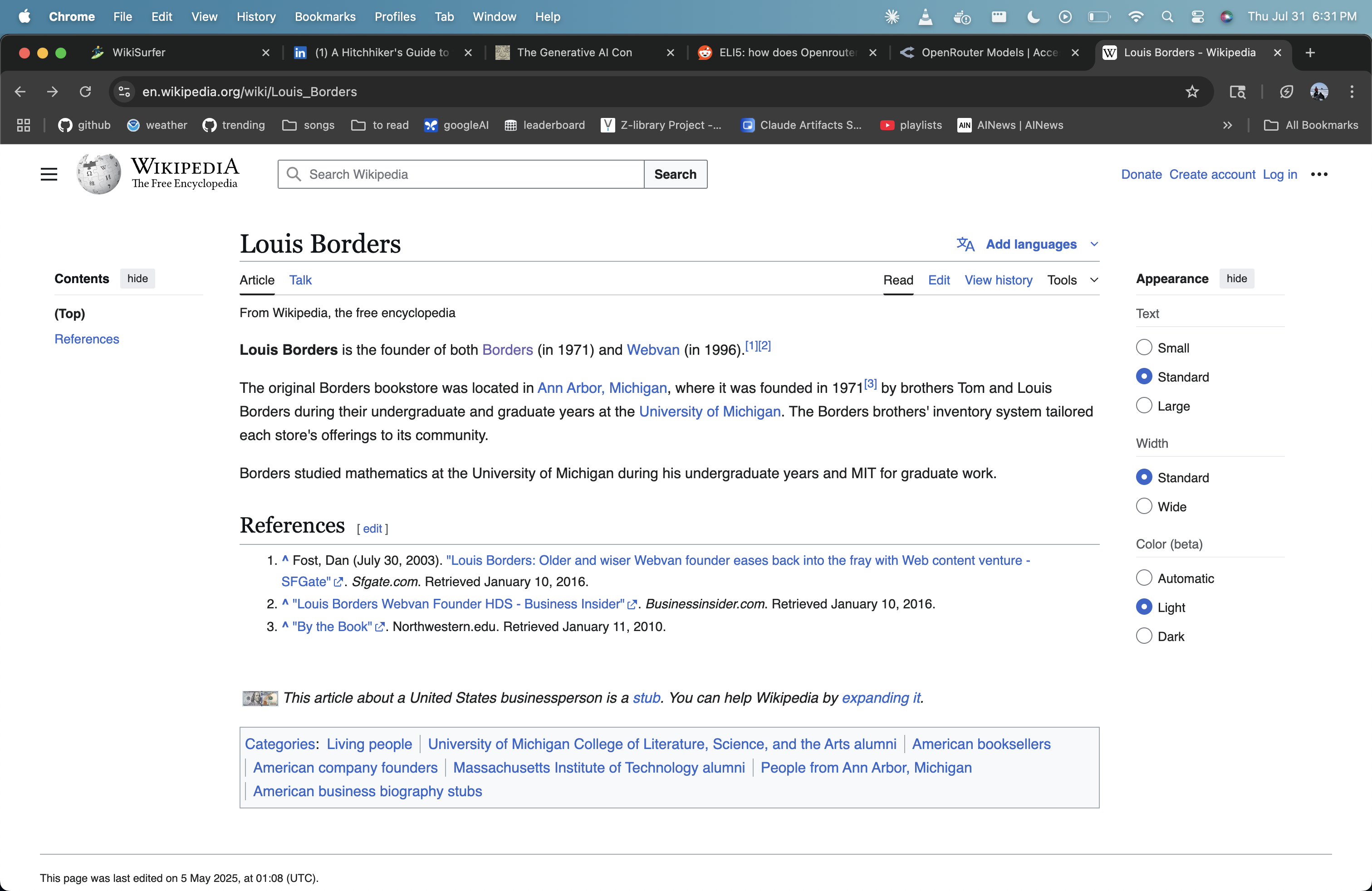Open the songs bookmark folder
The image size is (1372, 891).
click(x=309, y=125)
